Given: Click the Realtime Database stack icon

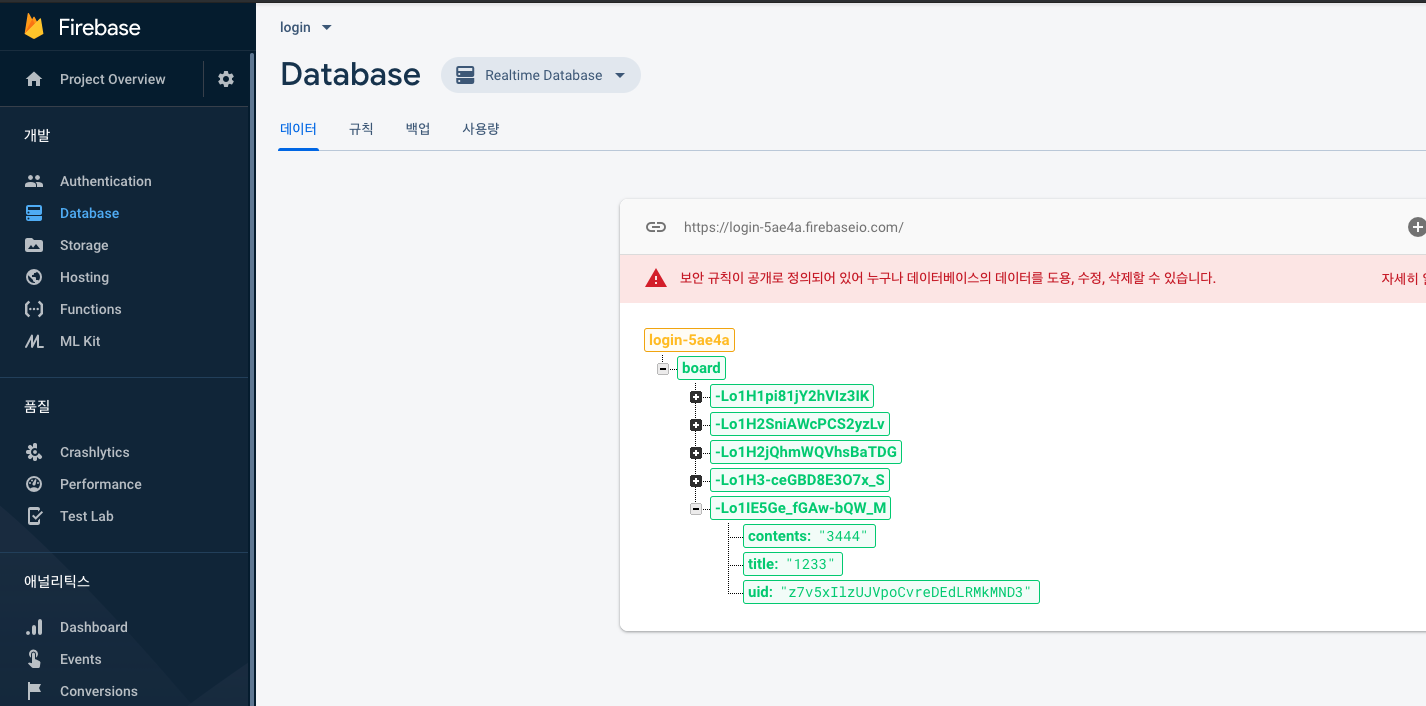Looking at the screenshot, I should coord(465,75).
